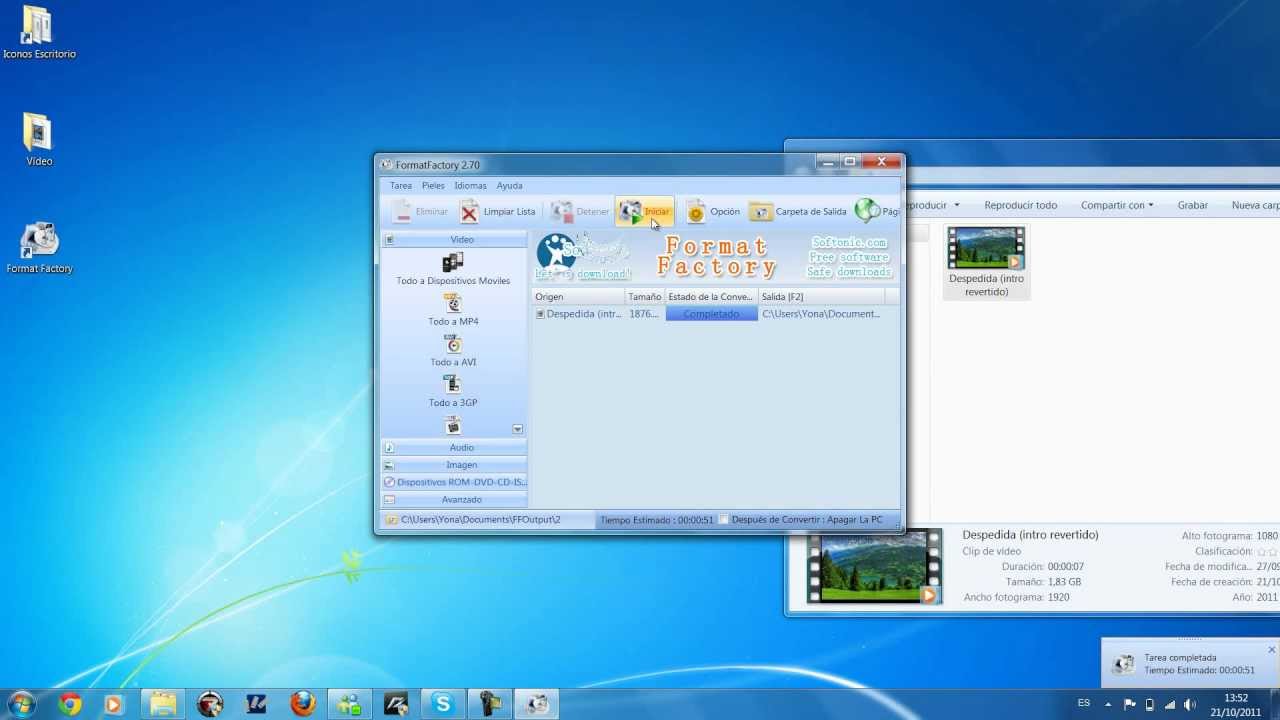Open the Opción settings gear
Image resolution: width=1280 pixels, height=720 pixels.
(x=713, y=212)
